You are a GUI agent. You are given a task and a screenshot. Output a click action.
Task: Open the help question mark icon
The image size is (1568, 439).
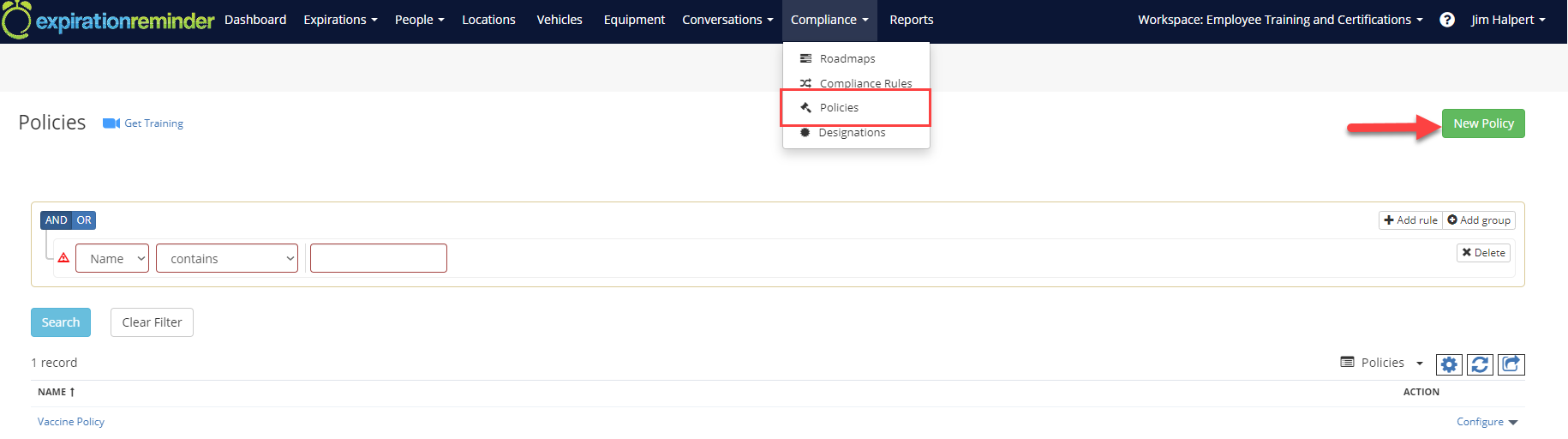point(1447,20)
